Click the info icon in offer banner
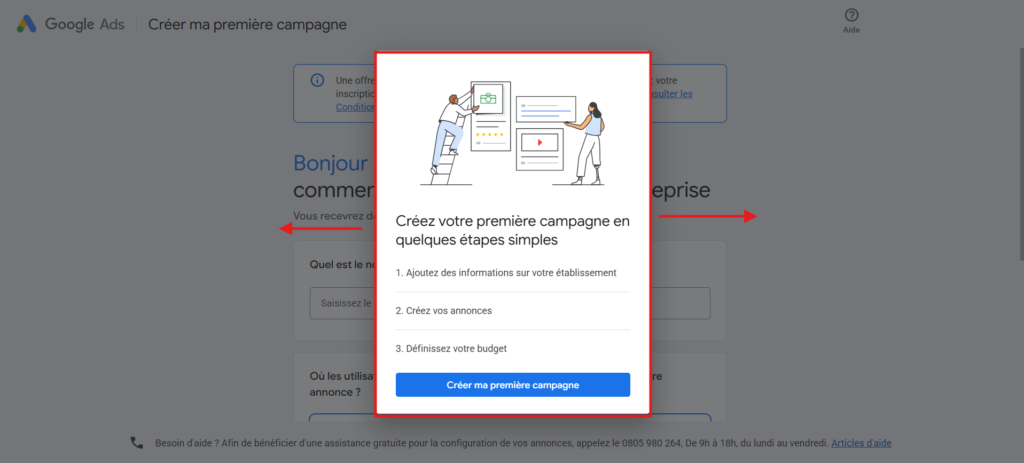Screen dimensions: 1024x463 click(317, 80)
